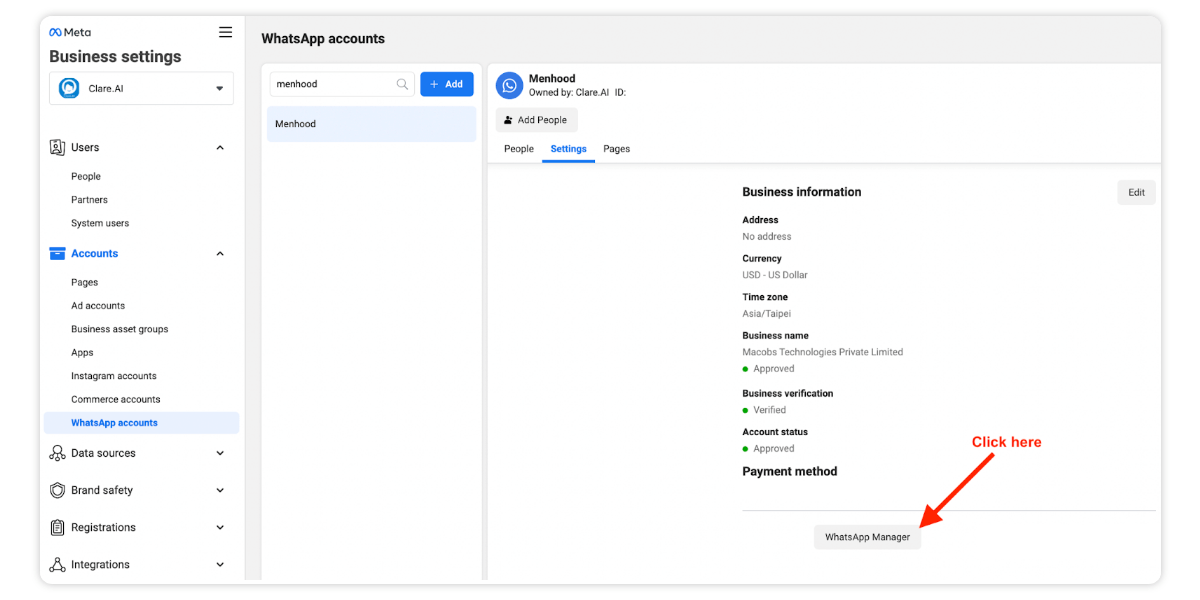Click the Data sources icon
The width and height of the screenshot is (1200, 600).
(x=57, y=453)
